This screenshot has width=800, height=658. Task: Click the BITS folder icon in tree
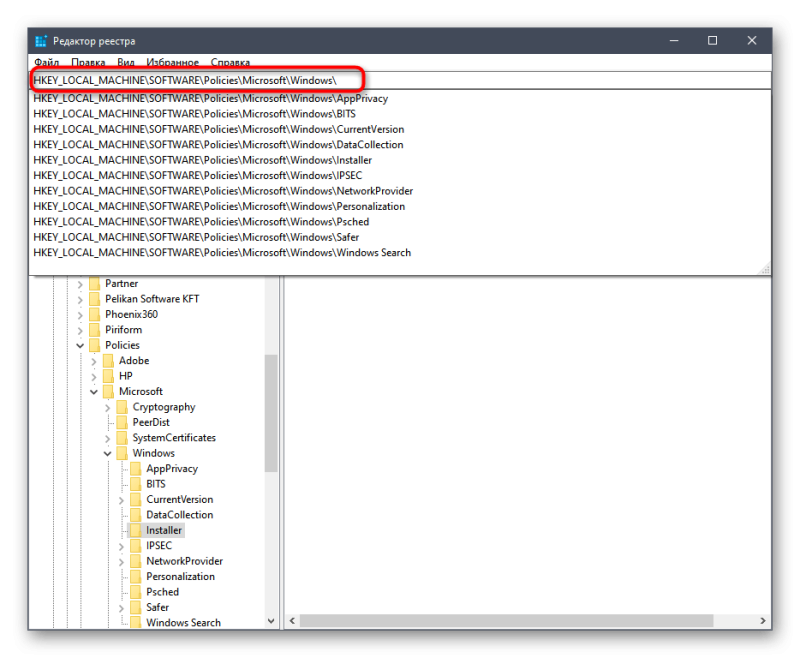pyautogui.click(x=136, y=484)
